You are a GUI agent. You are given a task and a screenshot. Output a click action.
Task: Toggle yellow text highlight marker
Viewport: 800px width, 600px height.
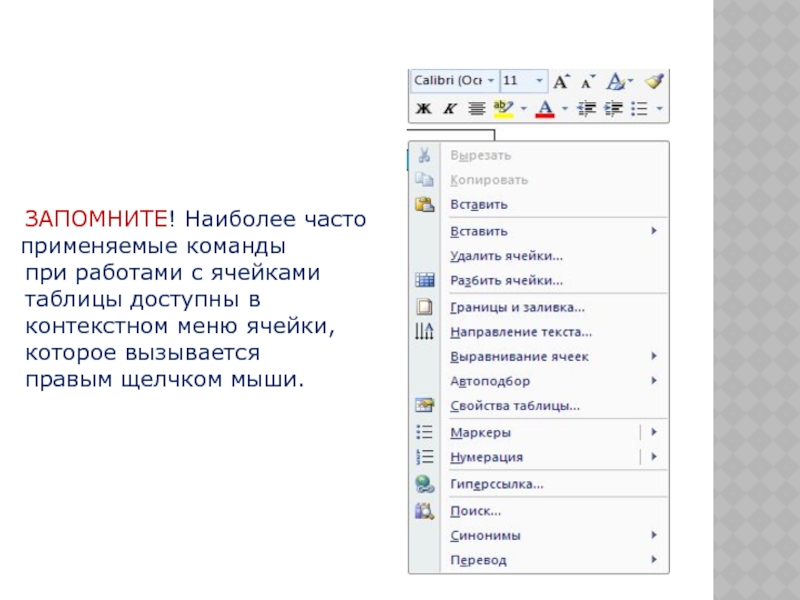(x=503, y=108)
